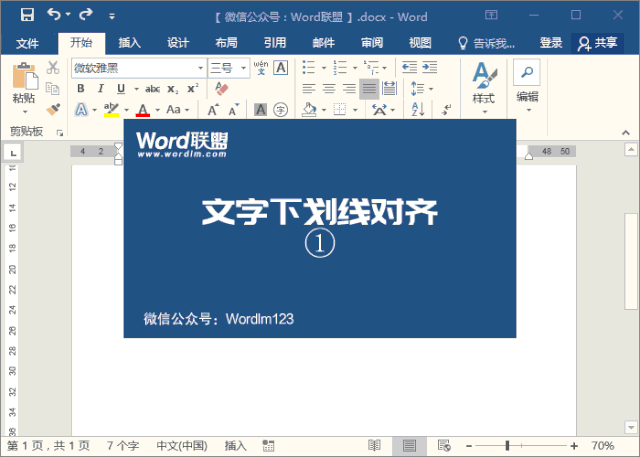
Task: Increase paragraph indent
Action: click(x=430, y=67)
